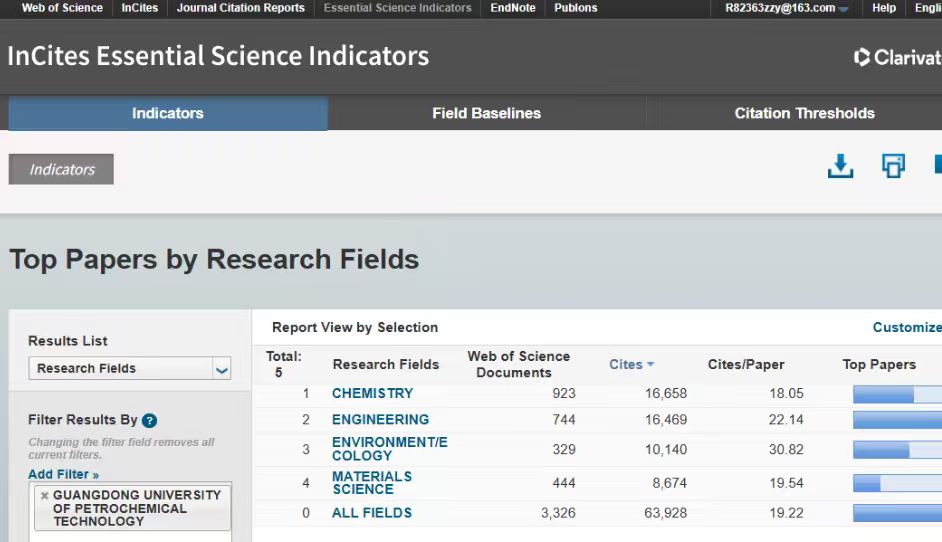Viewport: 942px width, 542px height.
Task: Open the Research Fields results list dropdown
Action: 130,368
